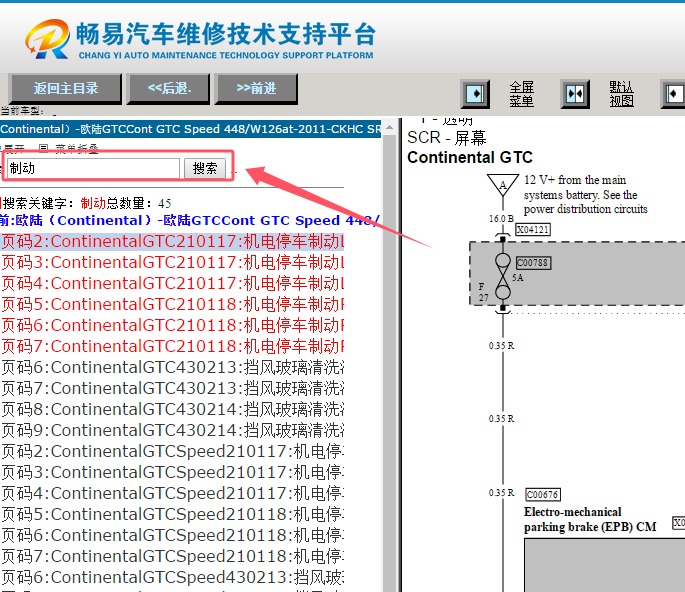Viewport: 685px width, 592px height.
Task: Open 页码7:ContinentalGTC210118 机电停车制动 result
Action: 173,346
